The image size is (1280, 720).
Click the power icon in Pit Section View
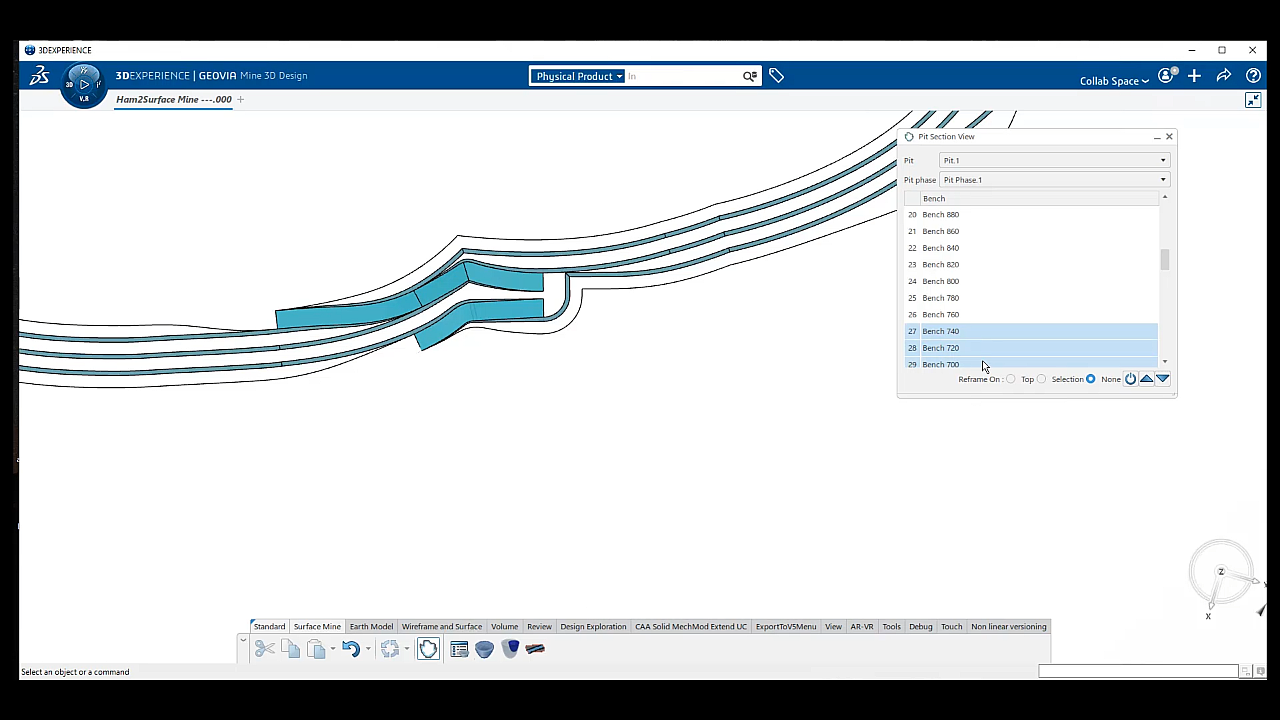(1130, 379)
